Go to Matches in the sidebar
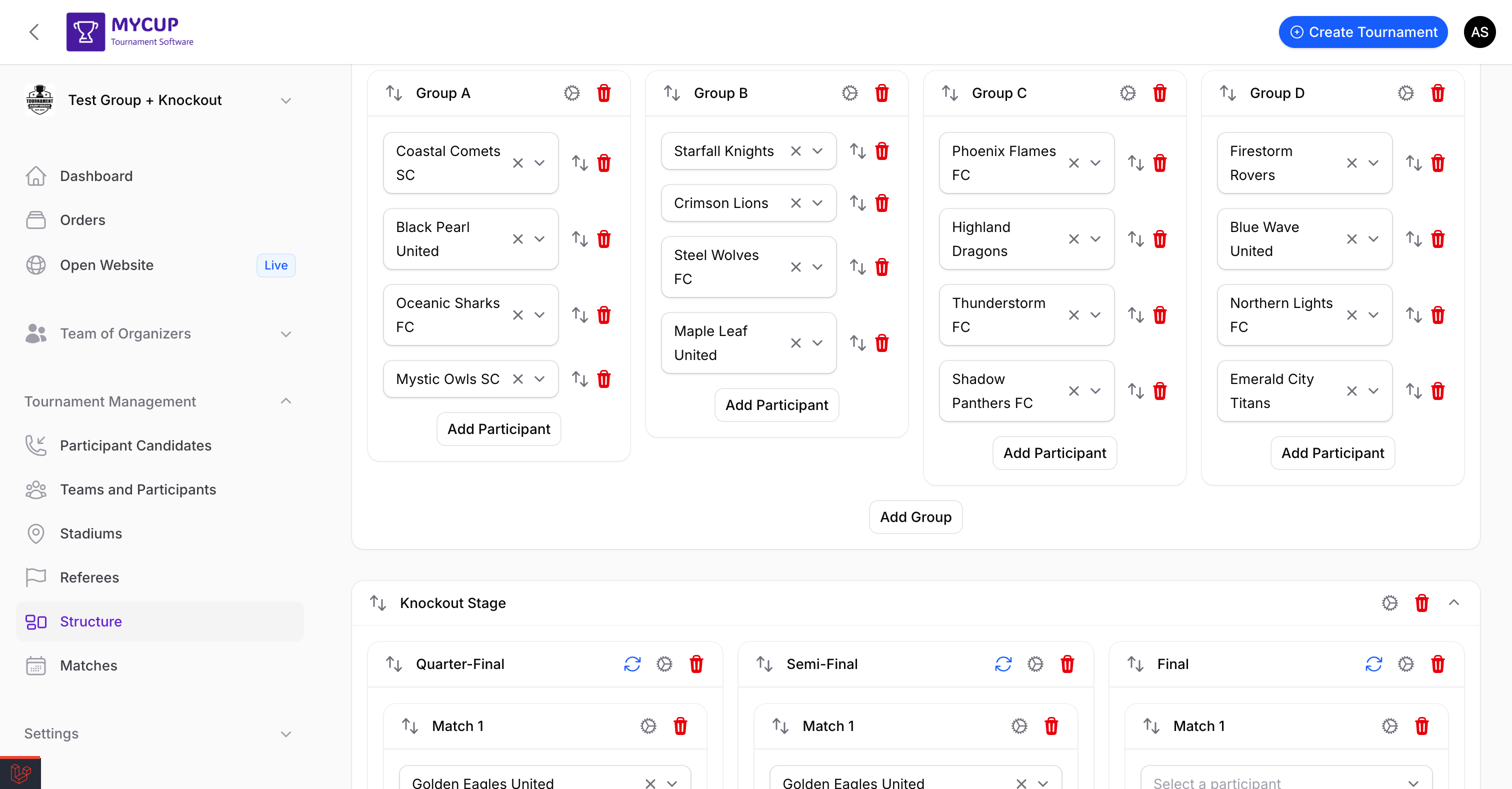 [x=88, y=665]
